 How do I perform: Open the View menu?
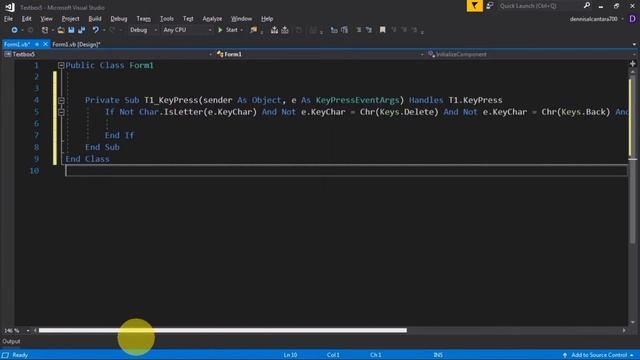[x=46, y=19]
